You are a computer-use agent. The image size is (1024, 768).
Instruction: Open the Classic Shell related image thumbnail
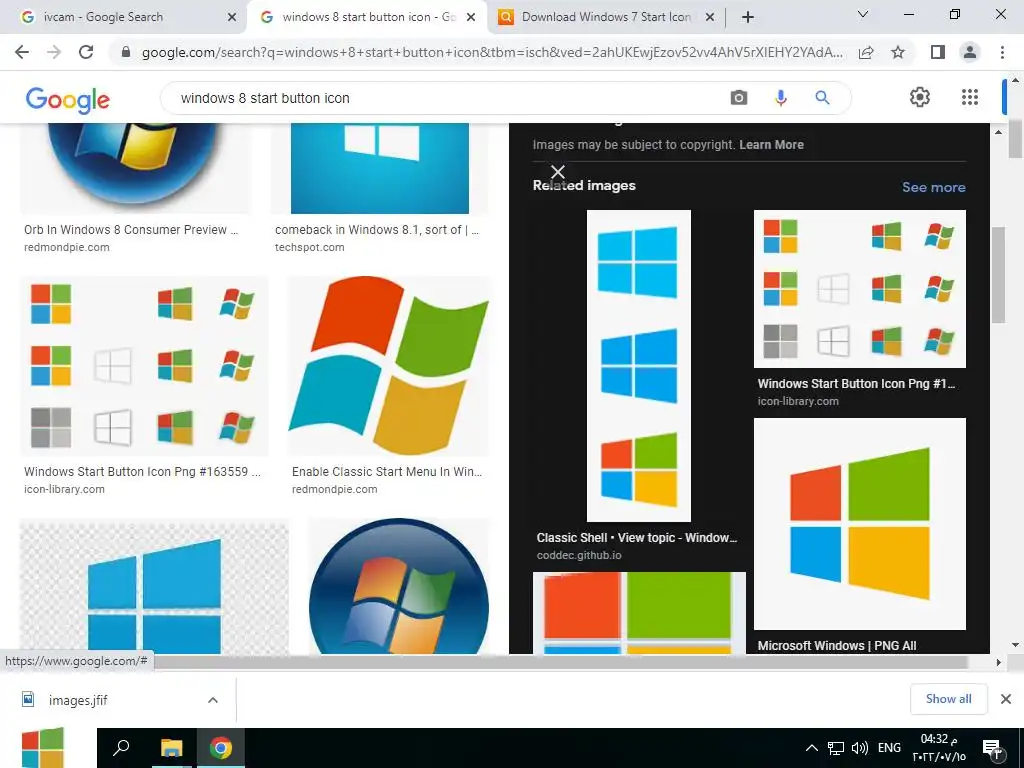click(639, 366)
